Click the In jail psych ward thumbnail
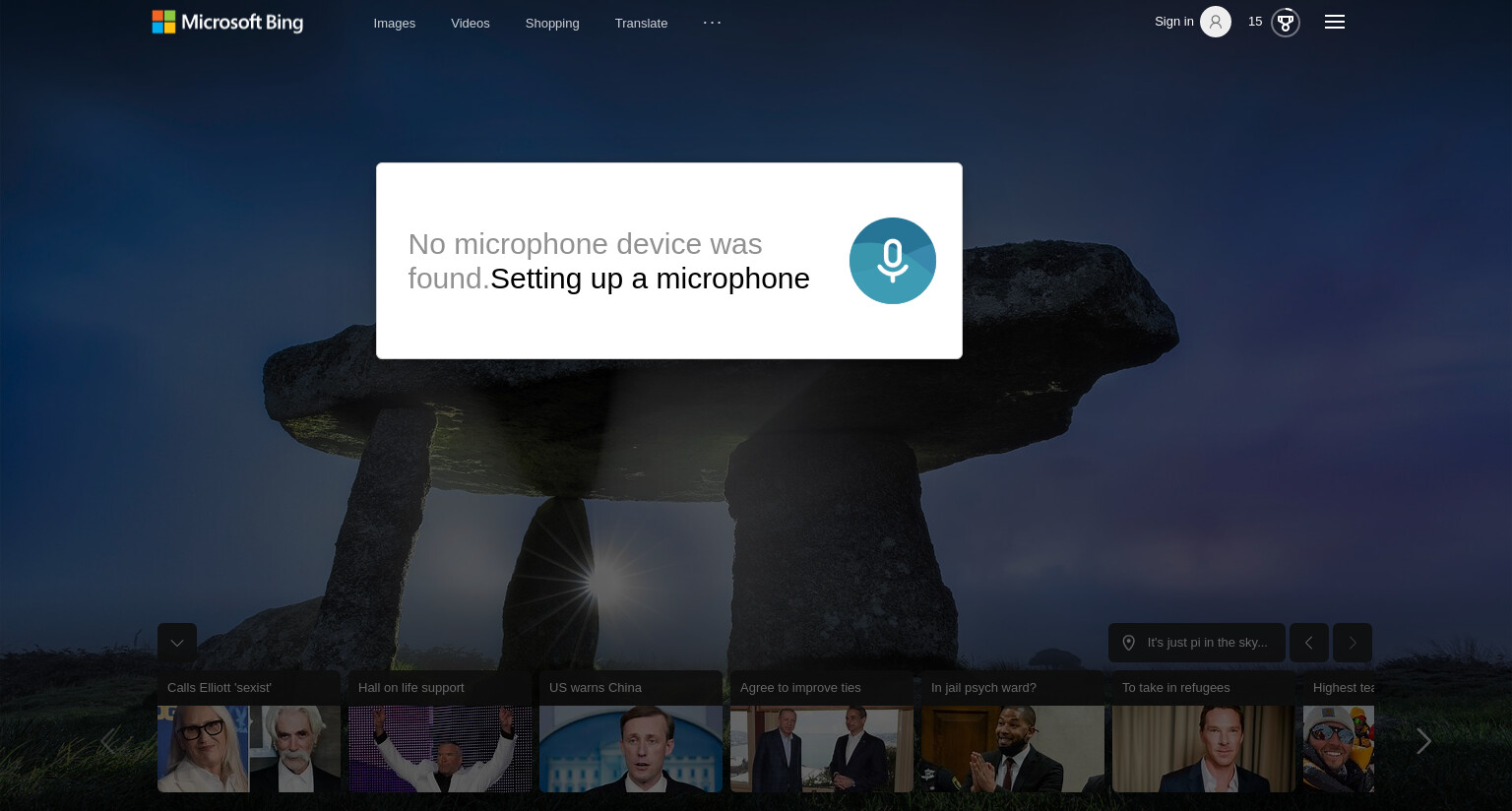This screenshot has width=1512, height=811. tap(1013, 749)
